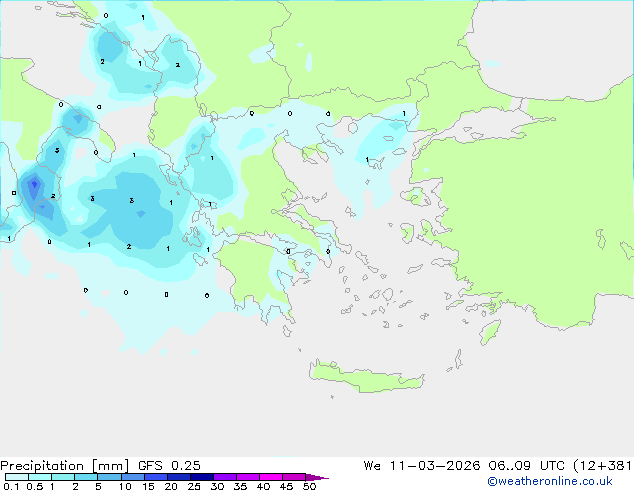The width and height of the screenshot is (634, 490).
Task: Click the 35–40 mm violet legend swatch
Action: tap(248, 477)
